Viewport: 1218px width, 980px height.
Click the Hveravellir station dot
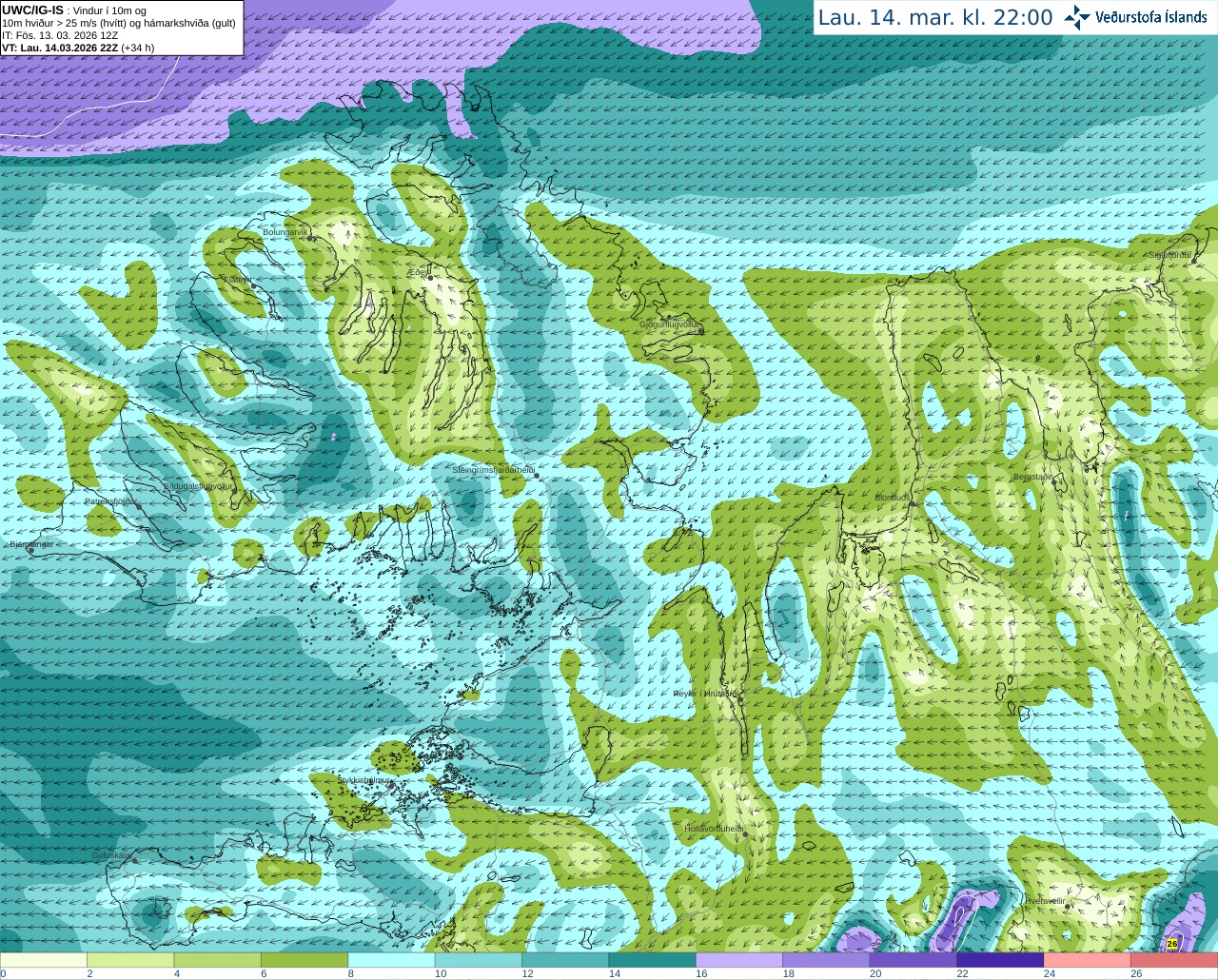click(1068, 906)
